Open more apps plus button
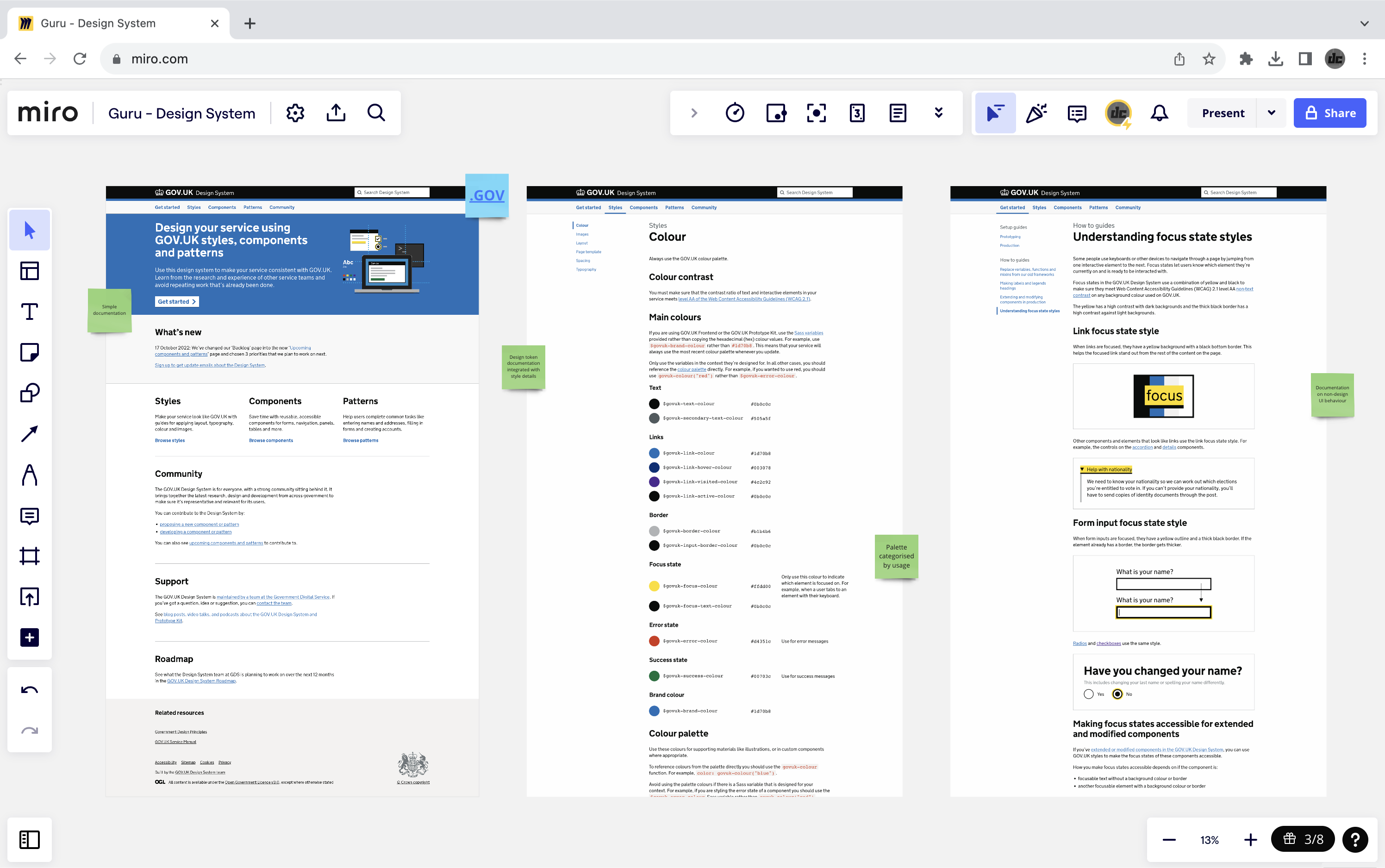The width and height of the screenshot is (1385, 868). tap(30, 638)
